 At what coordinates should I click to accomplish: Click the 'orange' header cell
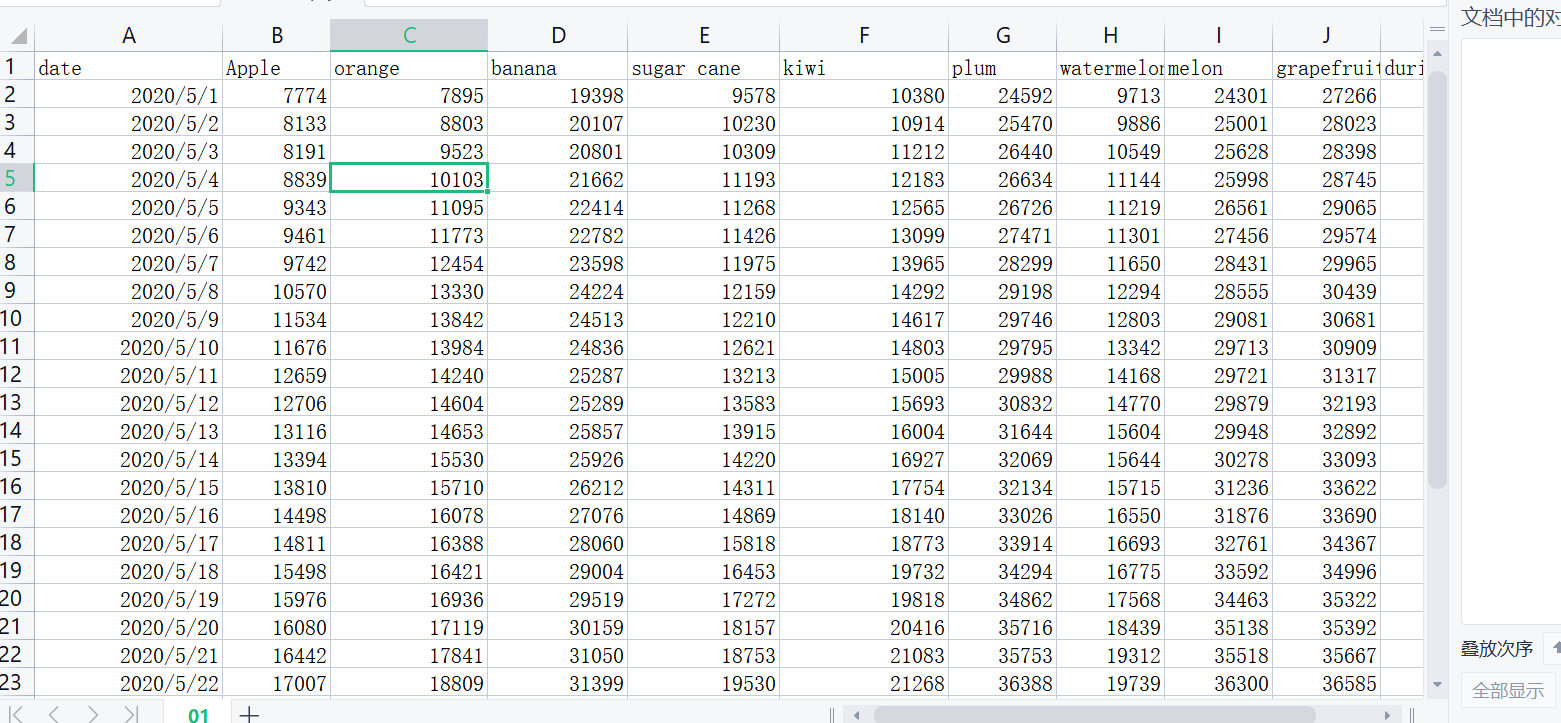point(409,67)
